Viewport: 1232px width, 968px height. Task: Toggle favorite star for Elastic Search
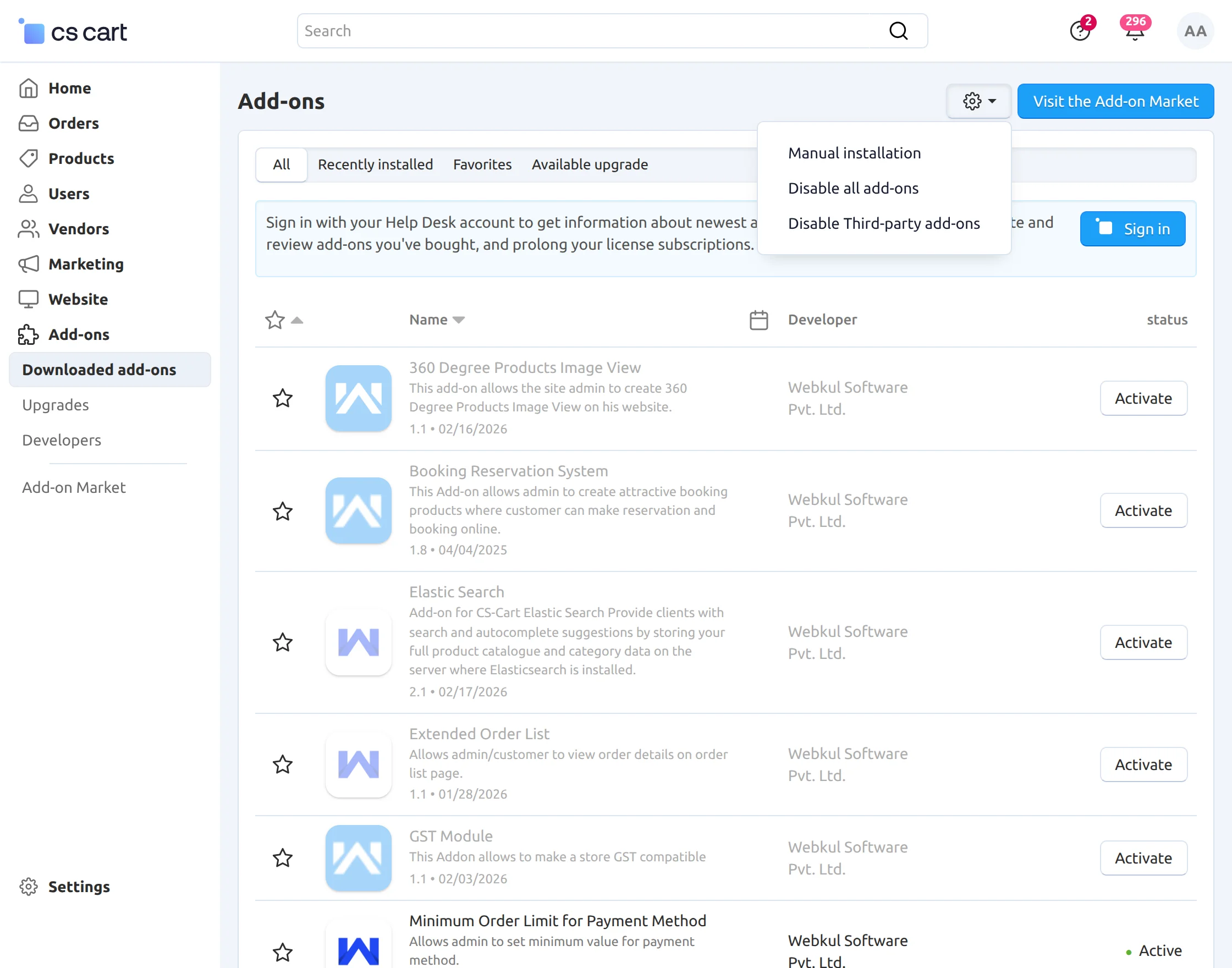282,642
